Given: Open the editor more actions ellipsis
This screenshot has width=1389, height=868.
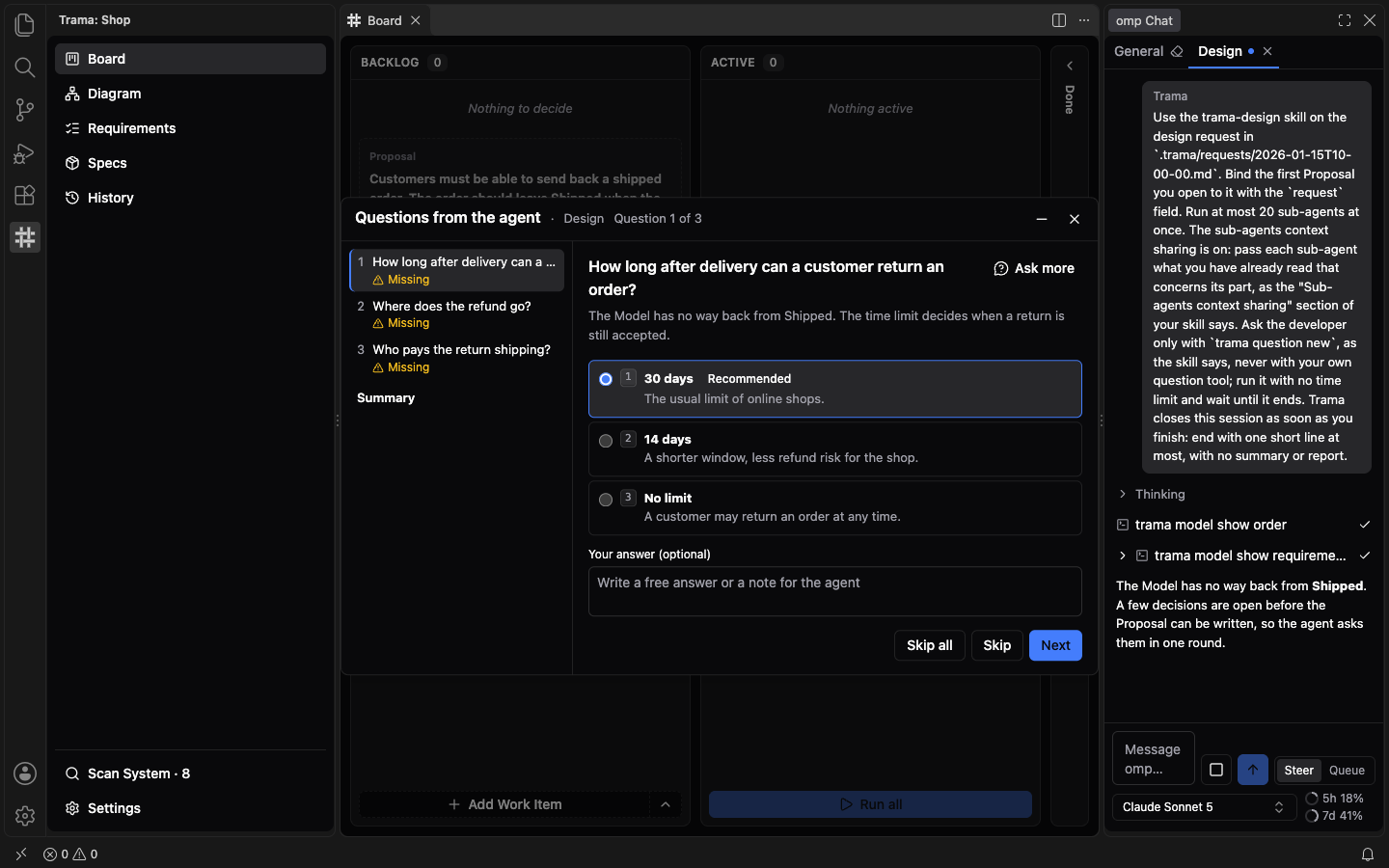Looking at the screenshot, I should click(1084, 20).
